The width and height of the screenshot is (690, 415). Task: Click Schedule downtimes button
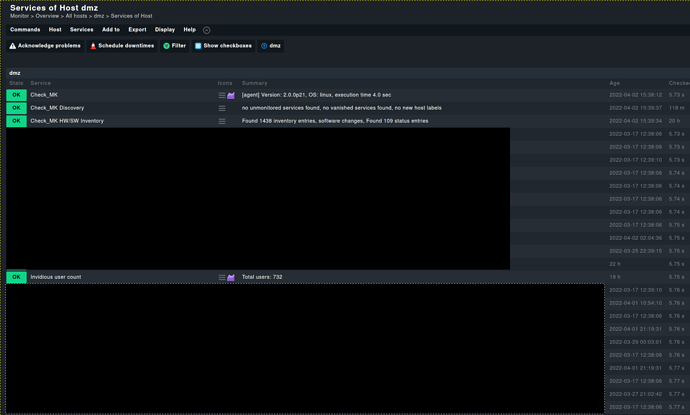(122, 46)
